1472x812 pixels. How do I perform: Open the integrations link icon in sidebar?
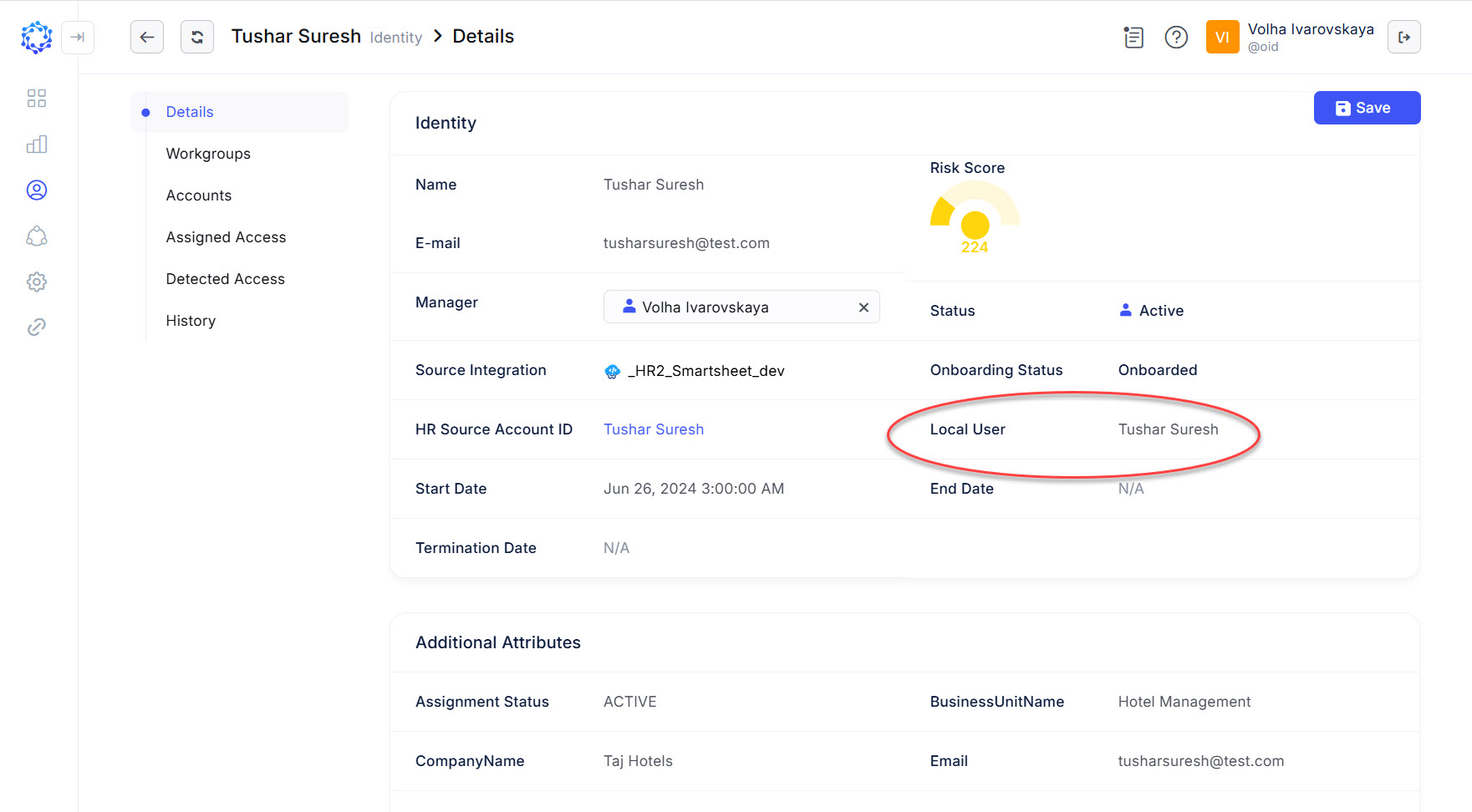coord(36,327)
